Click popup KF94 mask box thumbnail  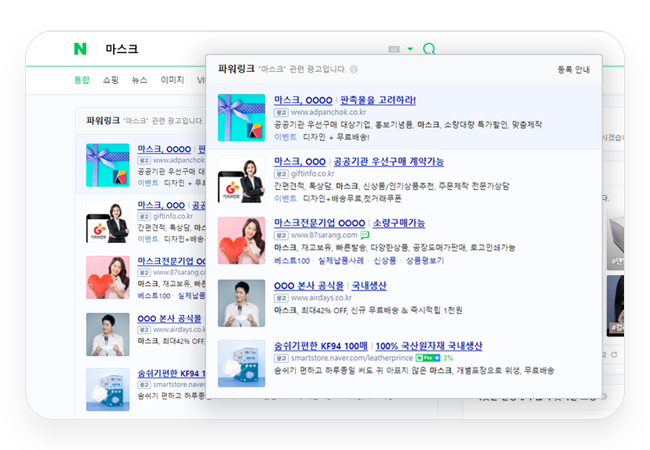coord(242,363)
